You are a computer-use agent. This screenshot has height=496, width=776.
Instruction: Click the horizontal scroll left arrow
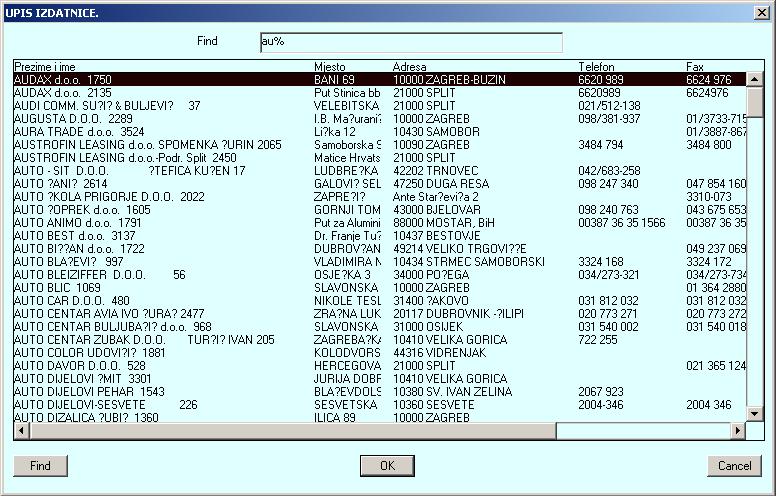click(x=22, y=431)
